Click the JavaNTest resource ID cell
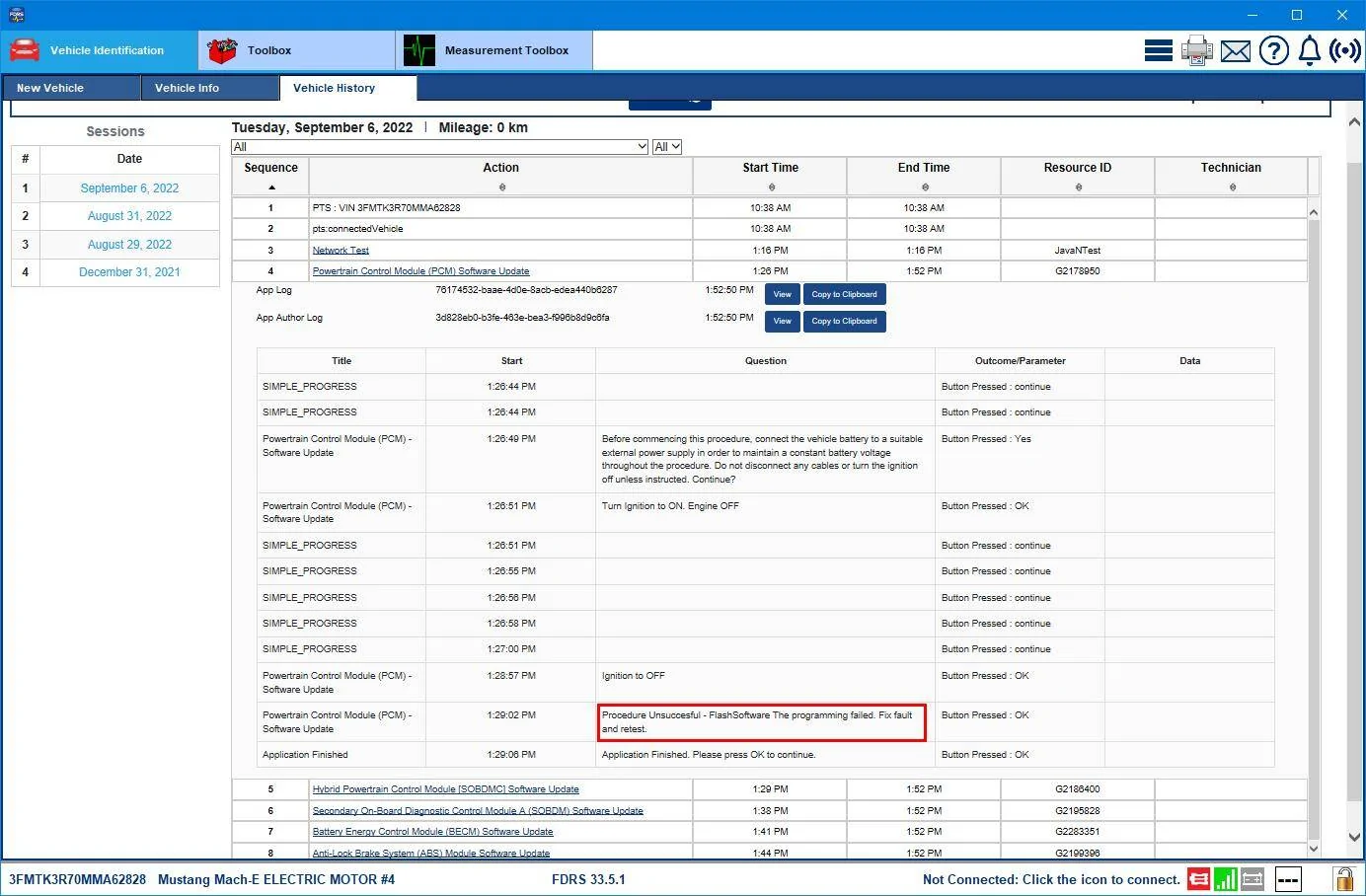Image resolution: width=1366 pixels, height=896 pixels. point(1078,251)
